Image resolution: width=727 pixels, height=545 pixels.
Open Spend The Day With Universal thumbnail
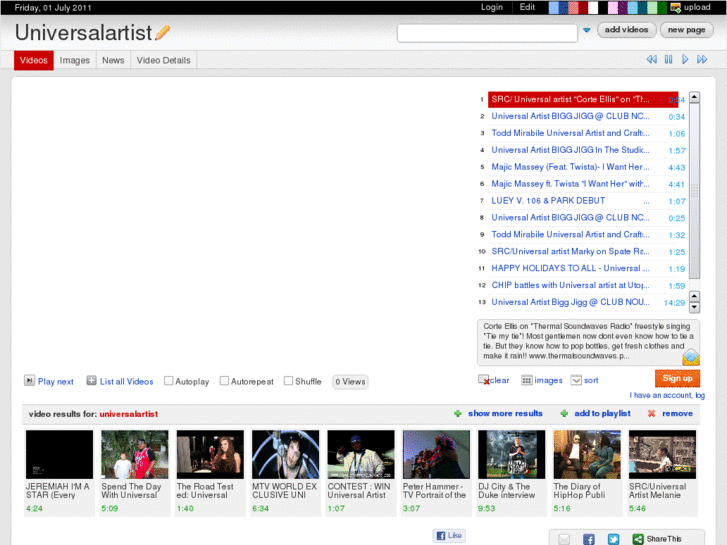coord(134,454)
